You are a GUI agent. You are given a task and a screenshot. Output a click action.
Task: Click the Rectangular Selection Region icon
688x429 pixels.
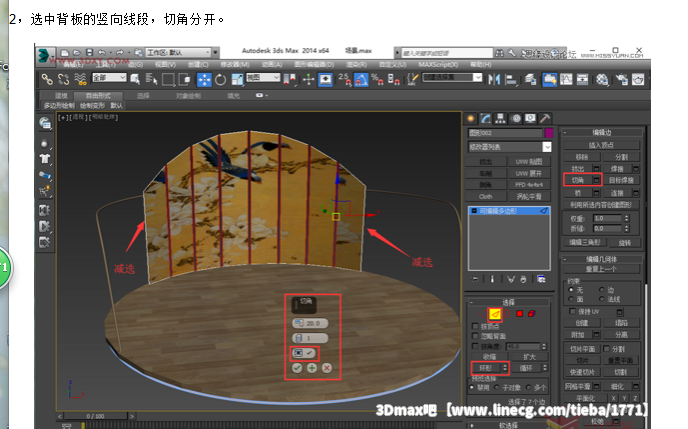[168, 79]
